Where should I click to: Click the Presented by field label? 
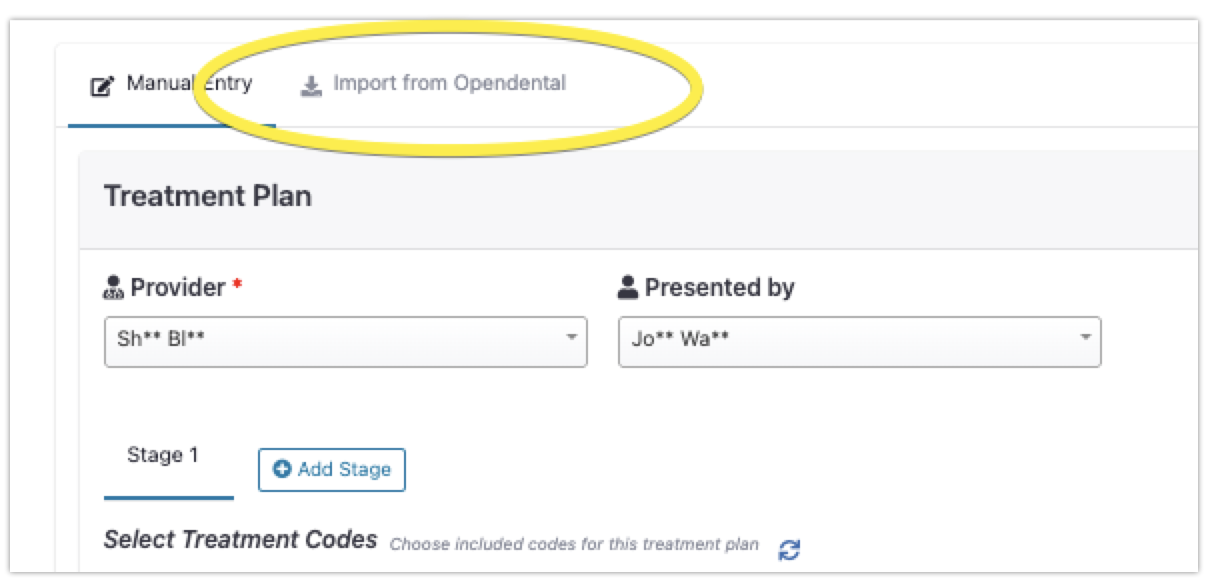[x=719, y=289]
